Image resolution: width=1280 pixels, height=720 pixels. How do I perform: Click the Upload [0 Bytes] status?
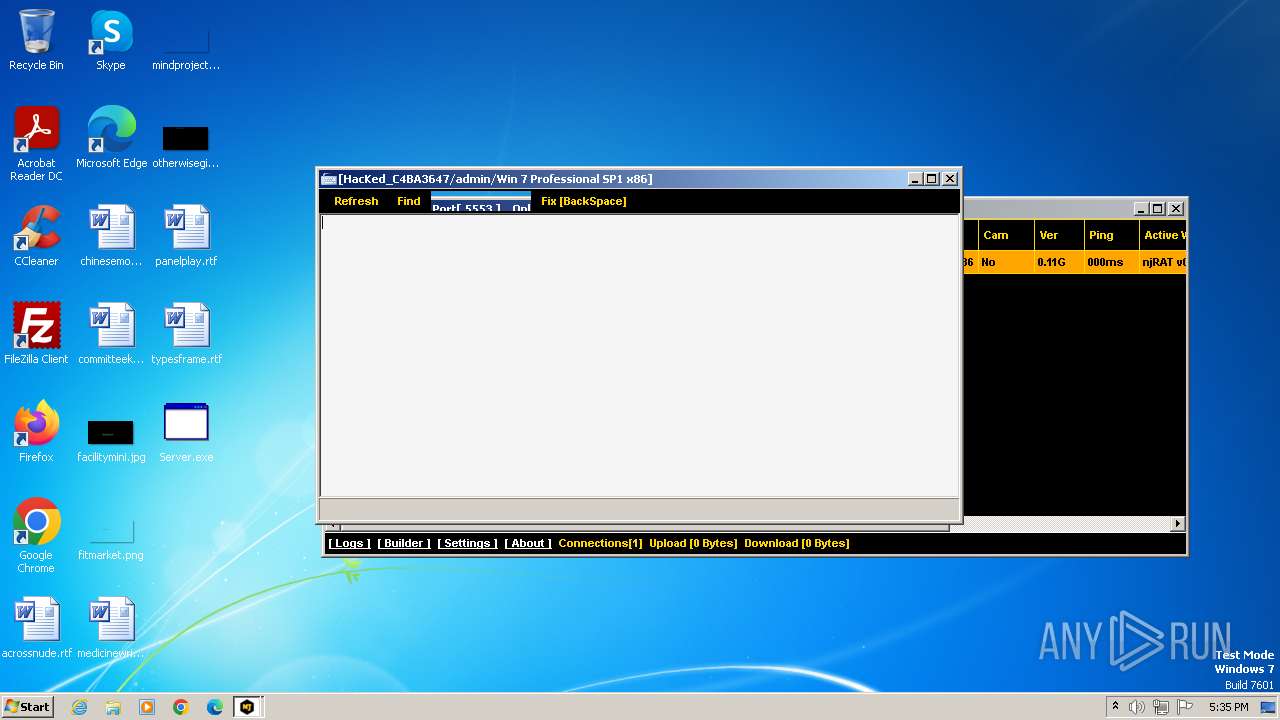[693, 543]
